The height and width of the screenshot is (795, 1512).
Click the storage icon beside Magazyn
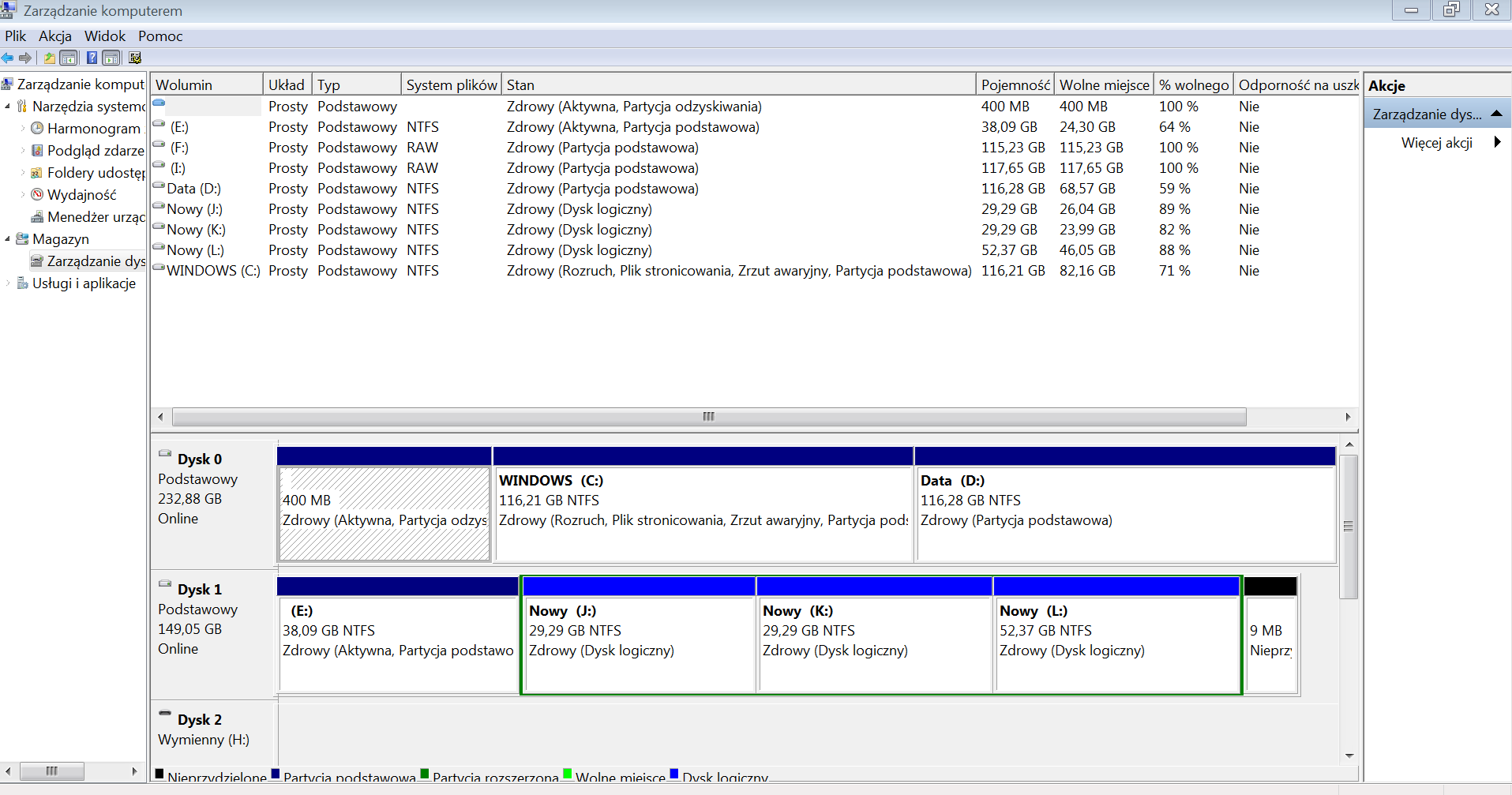coord(22,238)
